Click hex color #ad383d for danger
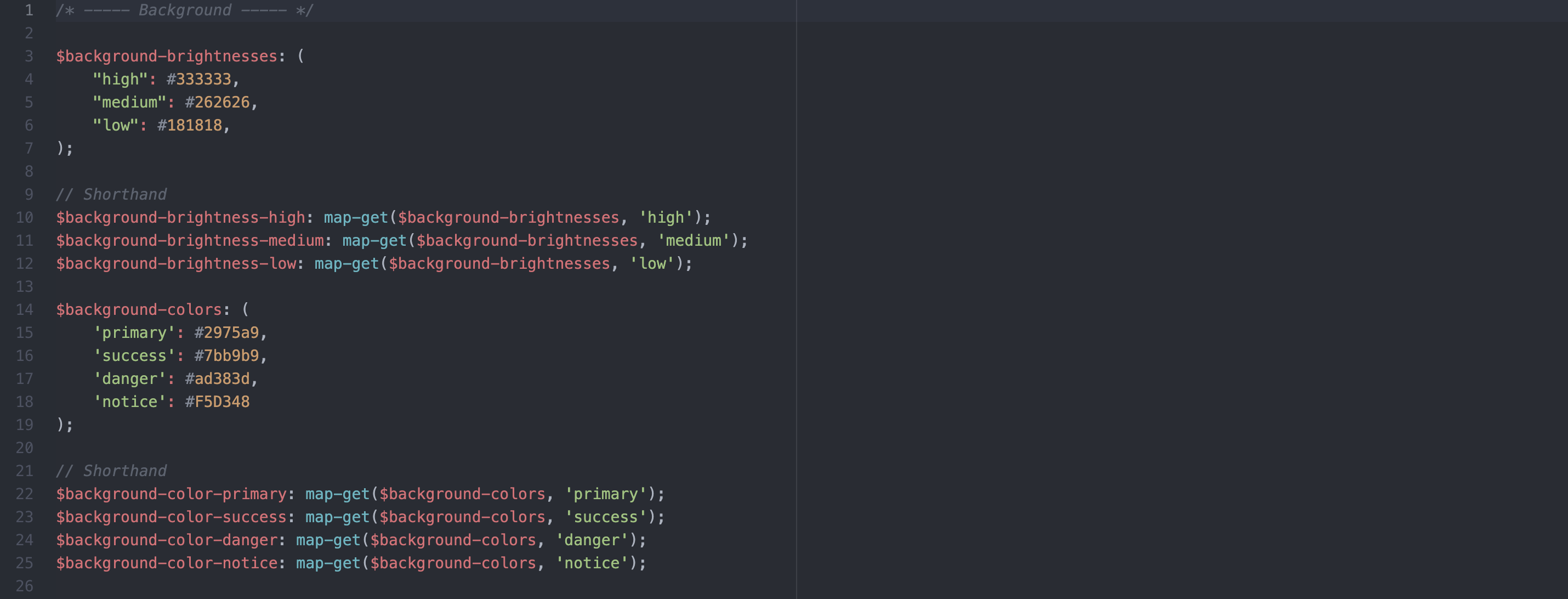 217,379
